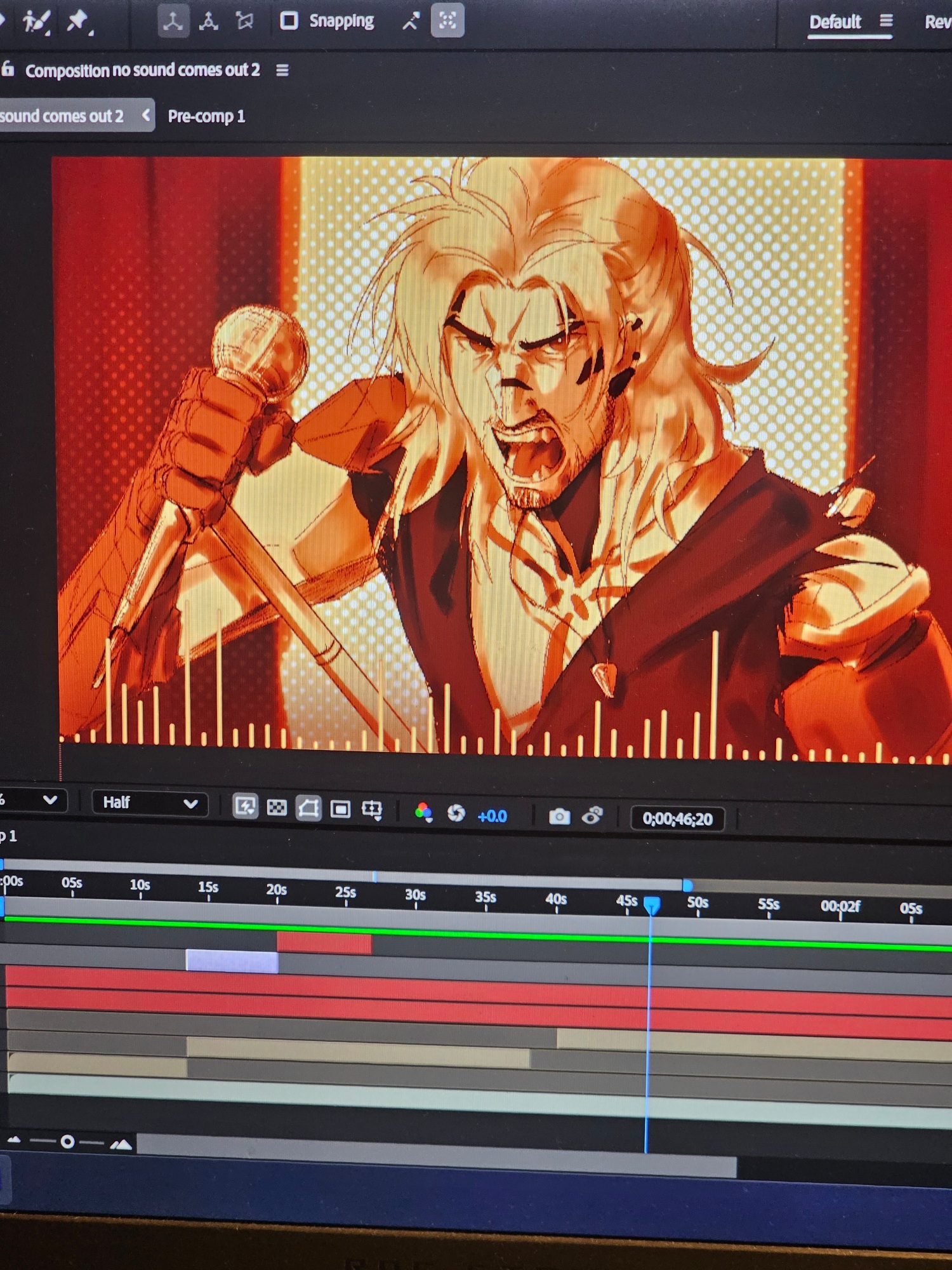Open the magnification ratio dropdown
The height and width of the screenshot is (1270, 952).
click(x=32, y=800)
